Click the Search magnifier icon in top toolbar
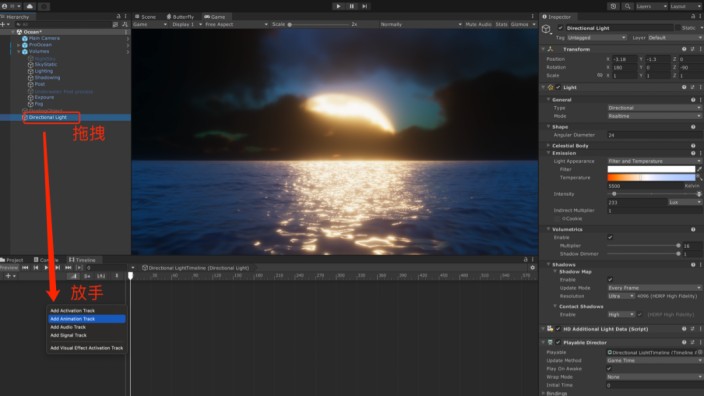 [x=628, y=6]
